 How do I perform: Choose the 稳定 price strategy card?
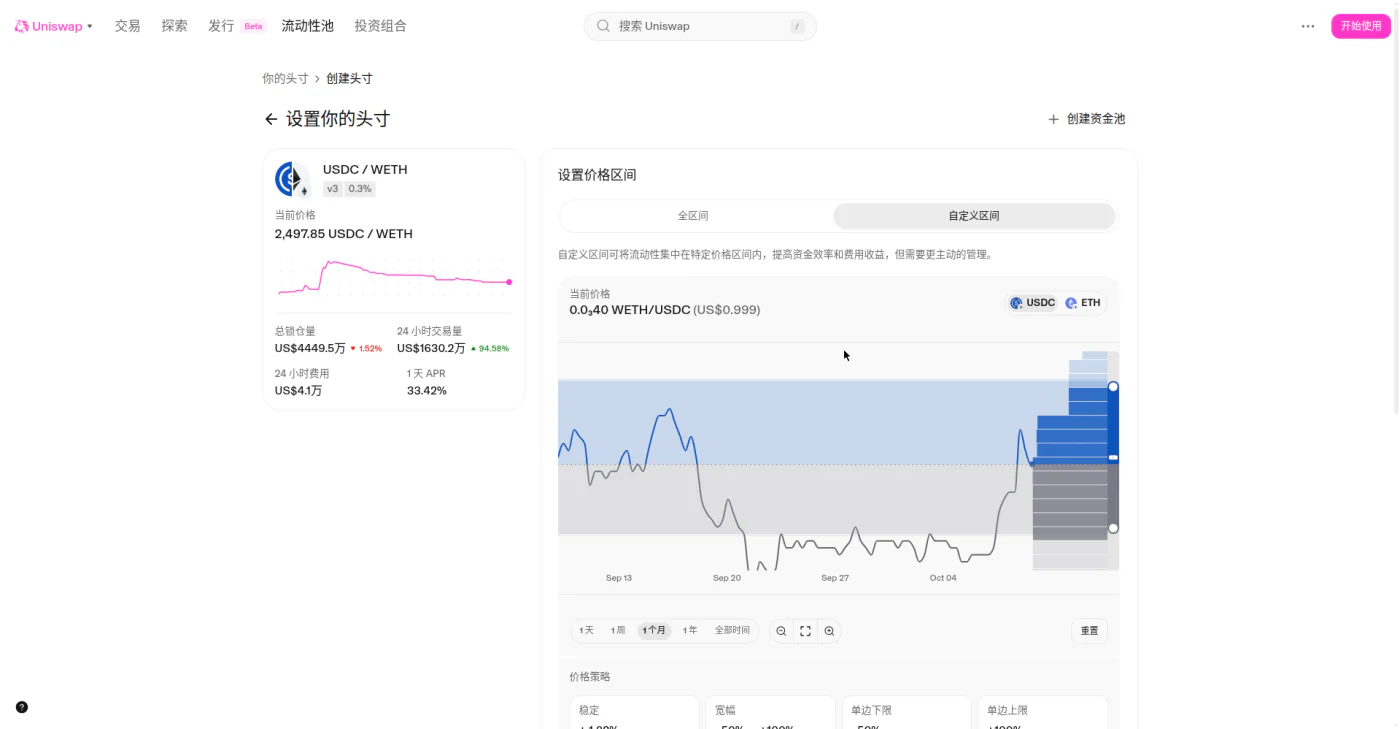[634, 713]
